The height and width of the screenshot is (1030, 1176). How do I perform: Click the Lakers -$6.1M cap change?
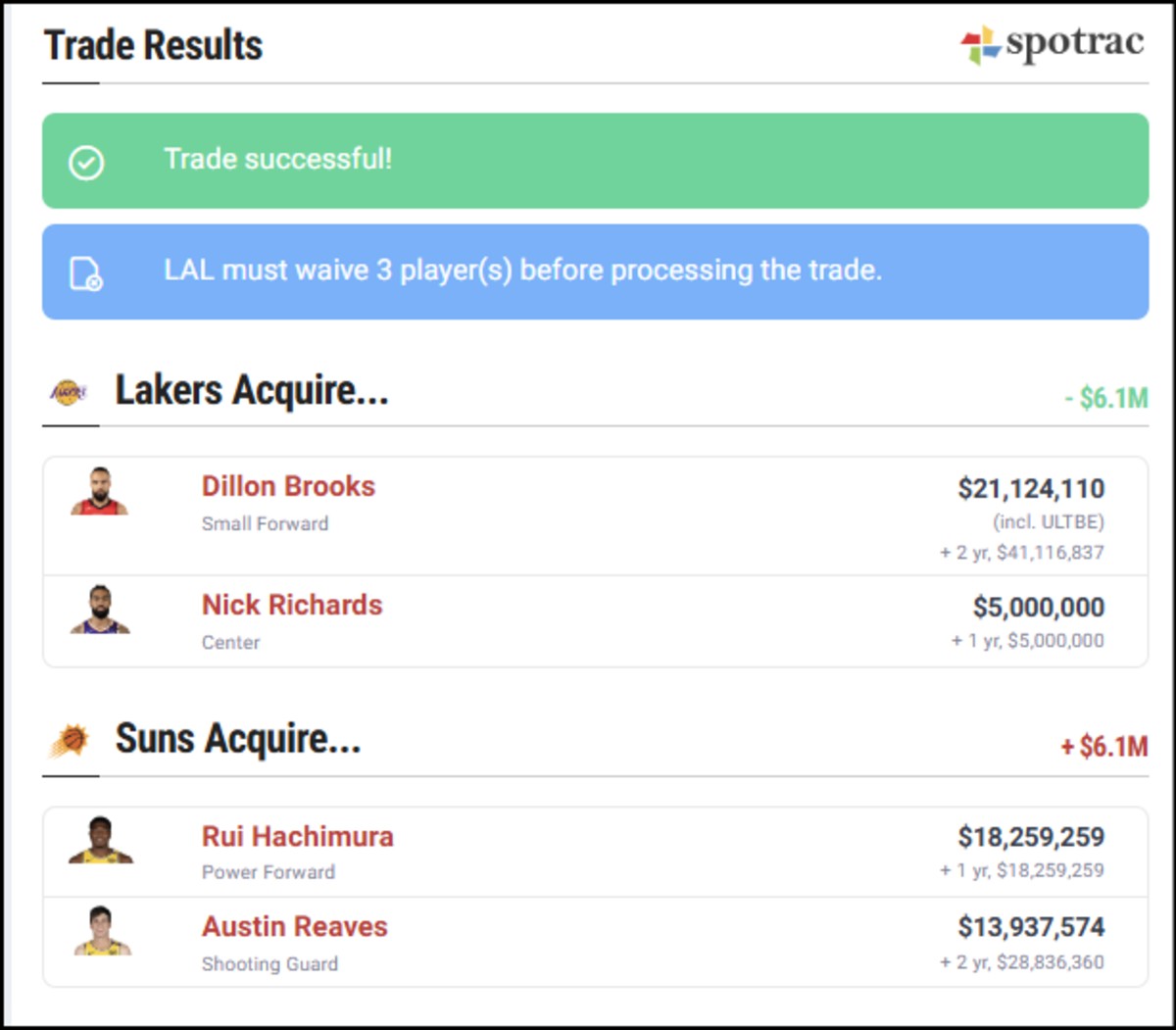point(1105,398)
